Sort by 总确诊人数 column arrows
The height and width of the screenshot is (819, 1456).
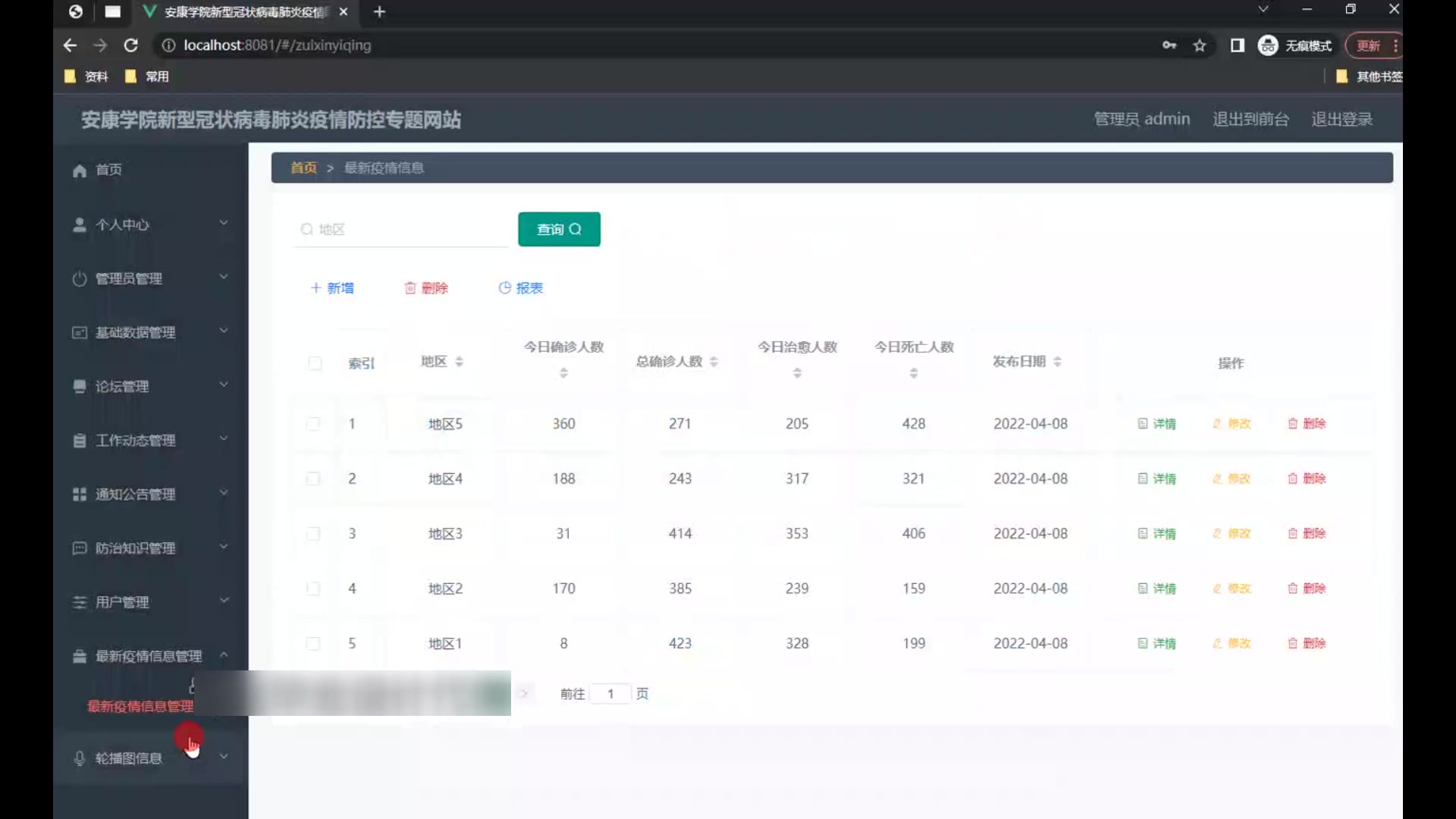tap(714, 362)
